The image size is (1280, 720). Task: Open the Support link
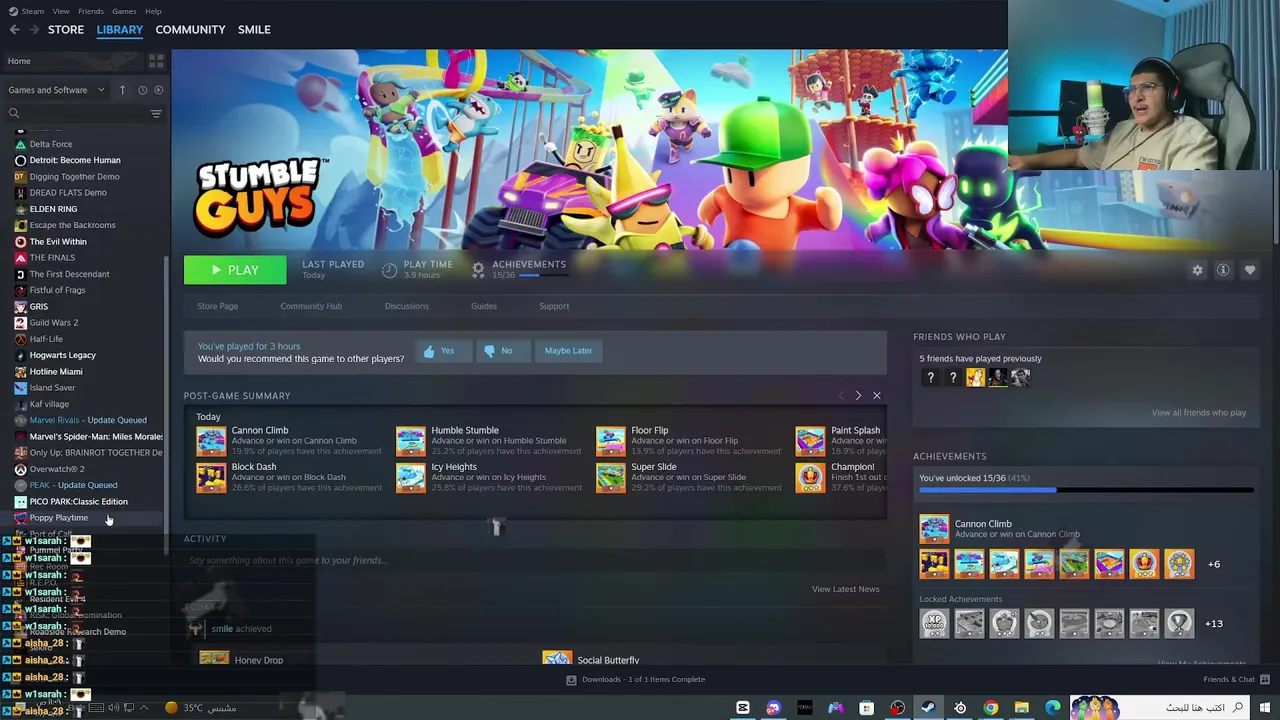554,306
